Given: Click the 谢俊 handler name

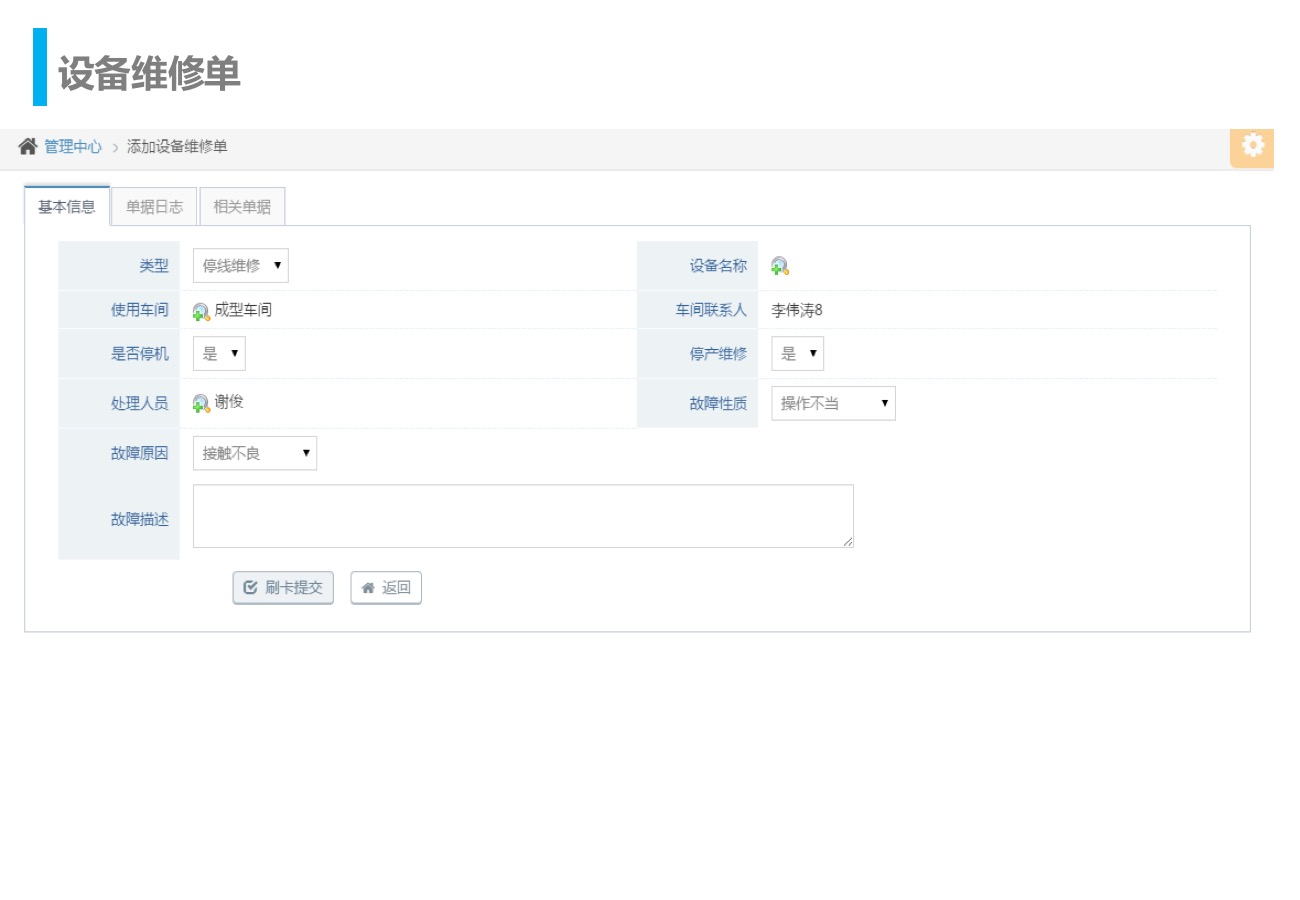Looking at the screenshot, I should click(229, 402).
